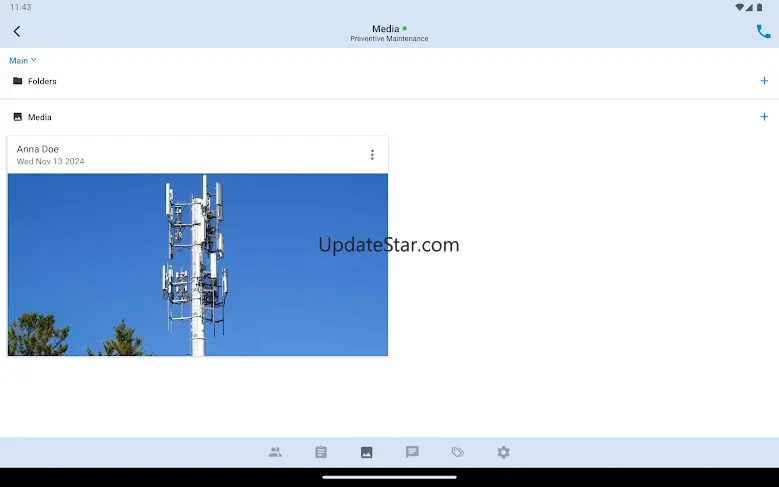Add a new folder with the plus icon

coord(764,81)
